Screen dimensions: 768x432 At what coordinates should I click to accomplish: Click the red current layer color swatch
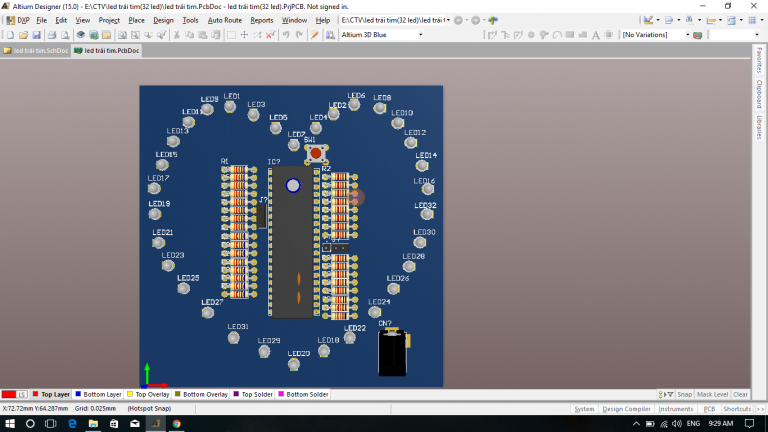(x=9, y=394)
